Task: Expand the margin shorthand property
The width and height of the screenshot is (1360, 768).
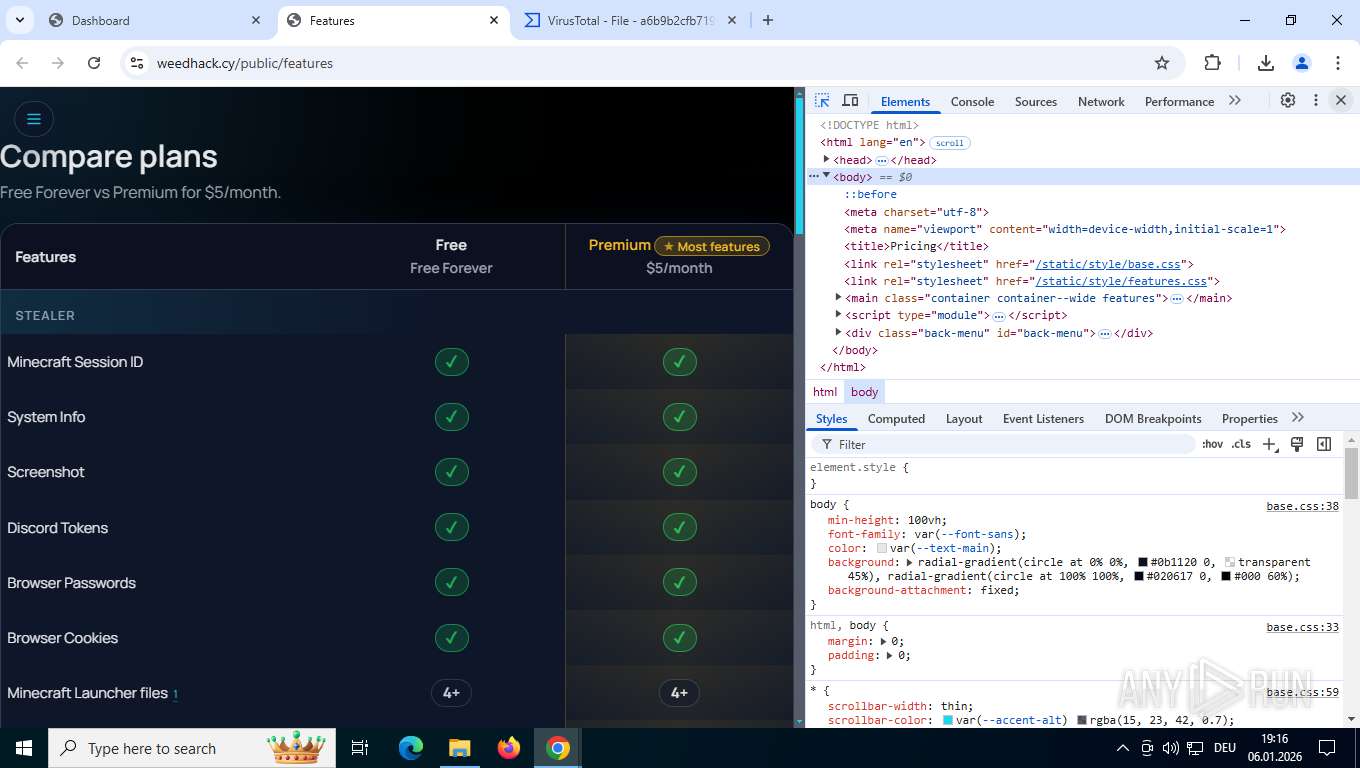Action: (x=884, y=641)
